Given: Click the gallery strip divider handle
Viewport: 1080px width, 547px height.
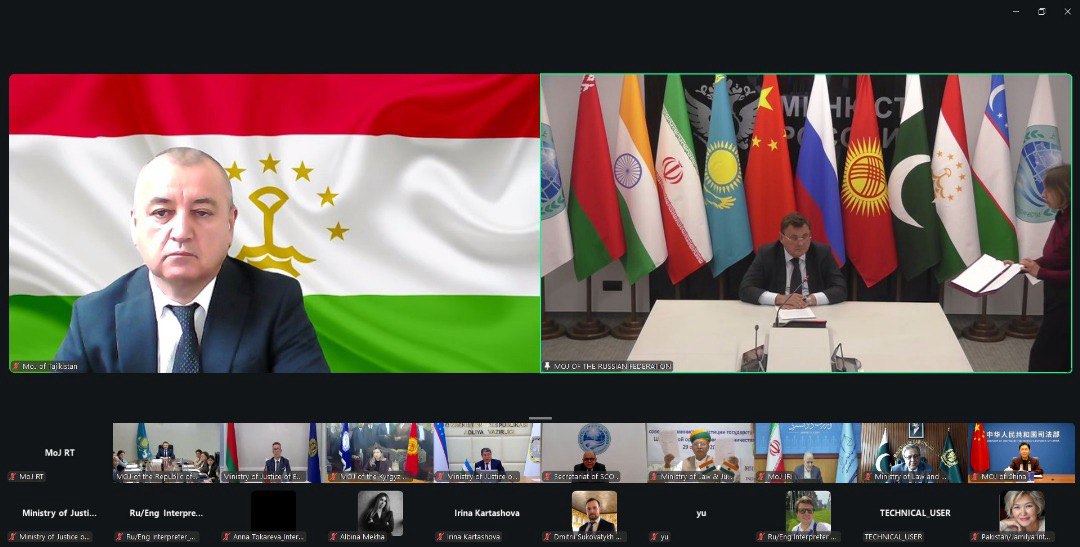Looking at the screenshot, I should click(541, 418).
